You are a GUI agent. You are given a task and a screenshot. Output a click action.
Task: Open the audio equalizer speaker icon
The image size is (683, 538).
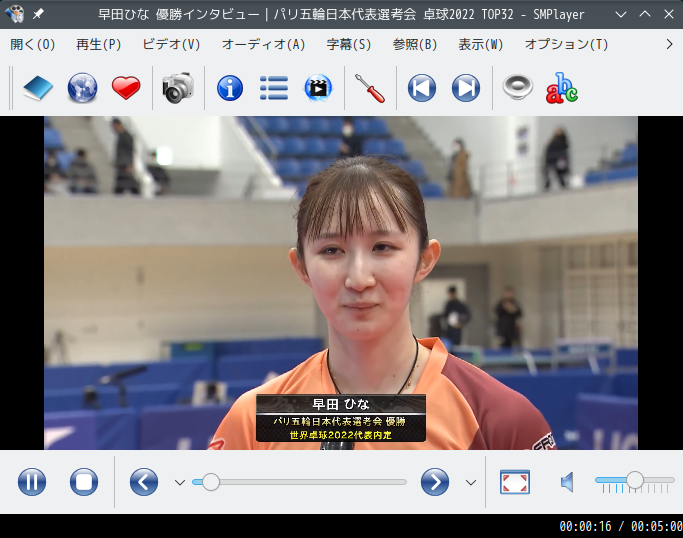click(x=517, y=87)
